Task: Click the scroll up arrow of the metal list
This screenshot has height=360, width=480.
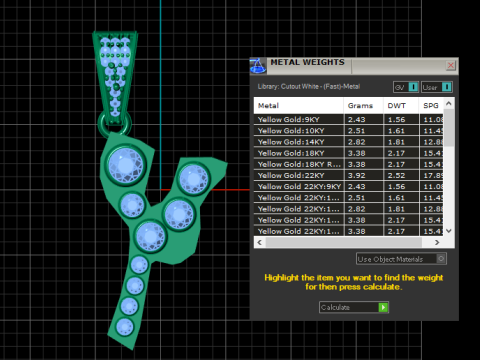Action: [449, 103]
